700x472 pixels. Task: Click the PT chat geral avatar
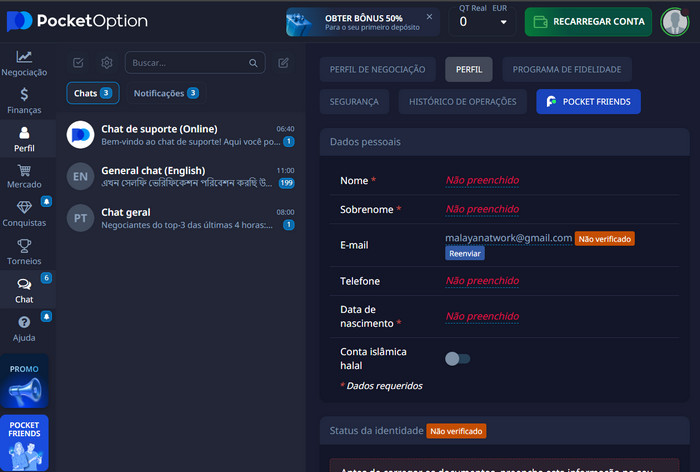(80, 218)
